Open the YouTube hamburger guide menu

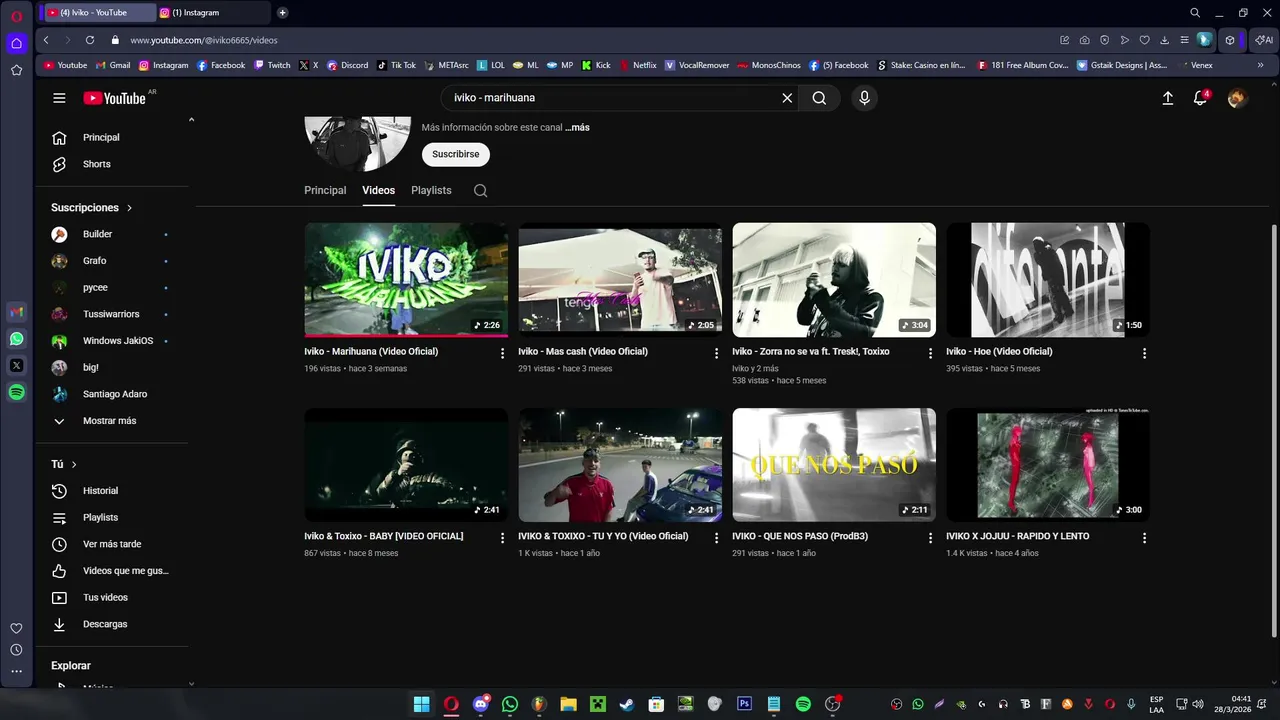[x=59, y=98]
